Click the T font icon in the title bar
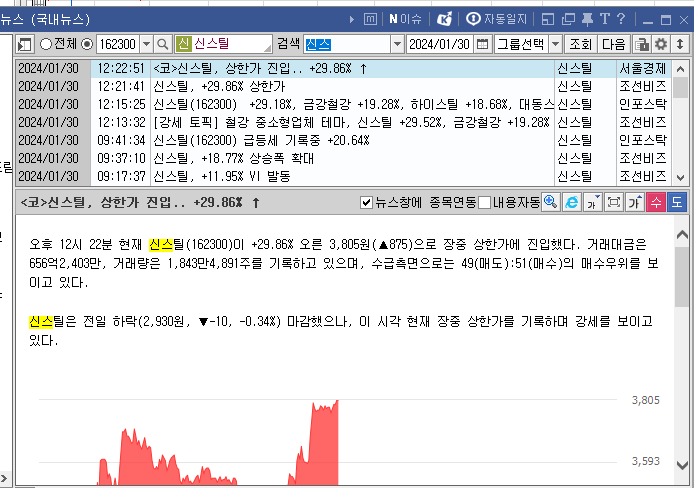The image size is (694, 488). coord(605,19)
